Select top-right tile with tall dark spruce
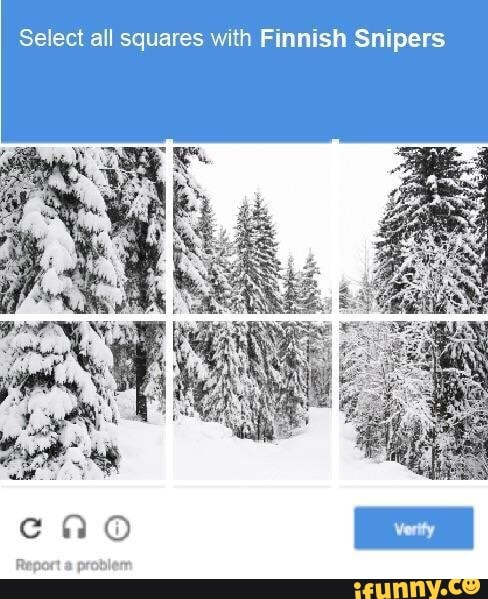The height and width of the screenshot is (599, 488). click(x=413, y=230)
